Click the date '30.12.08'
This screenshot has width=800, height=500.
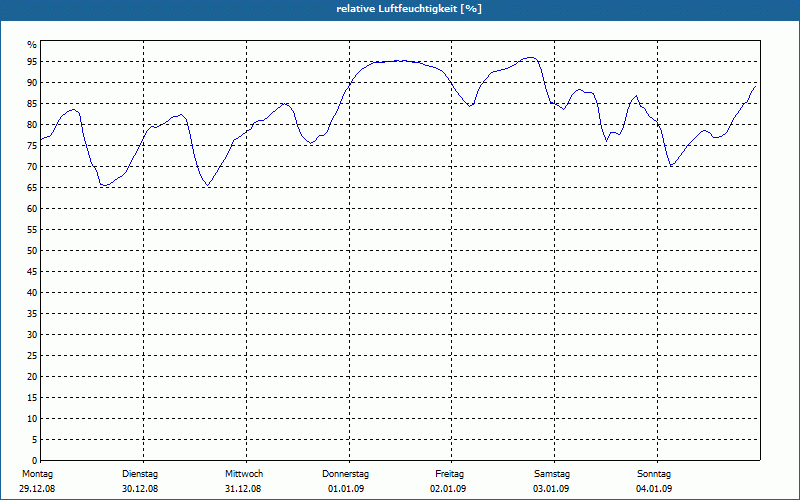[x=140, y=489]
